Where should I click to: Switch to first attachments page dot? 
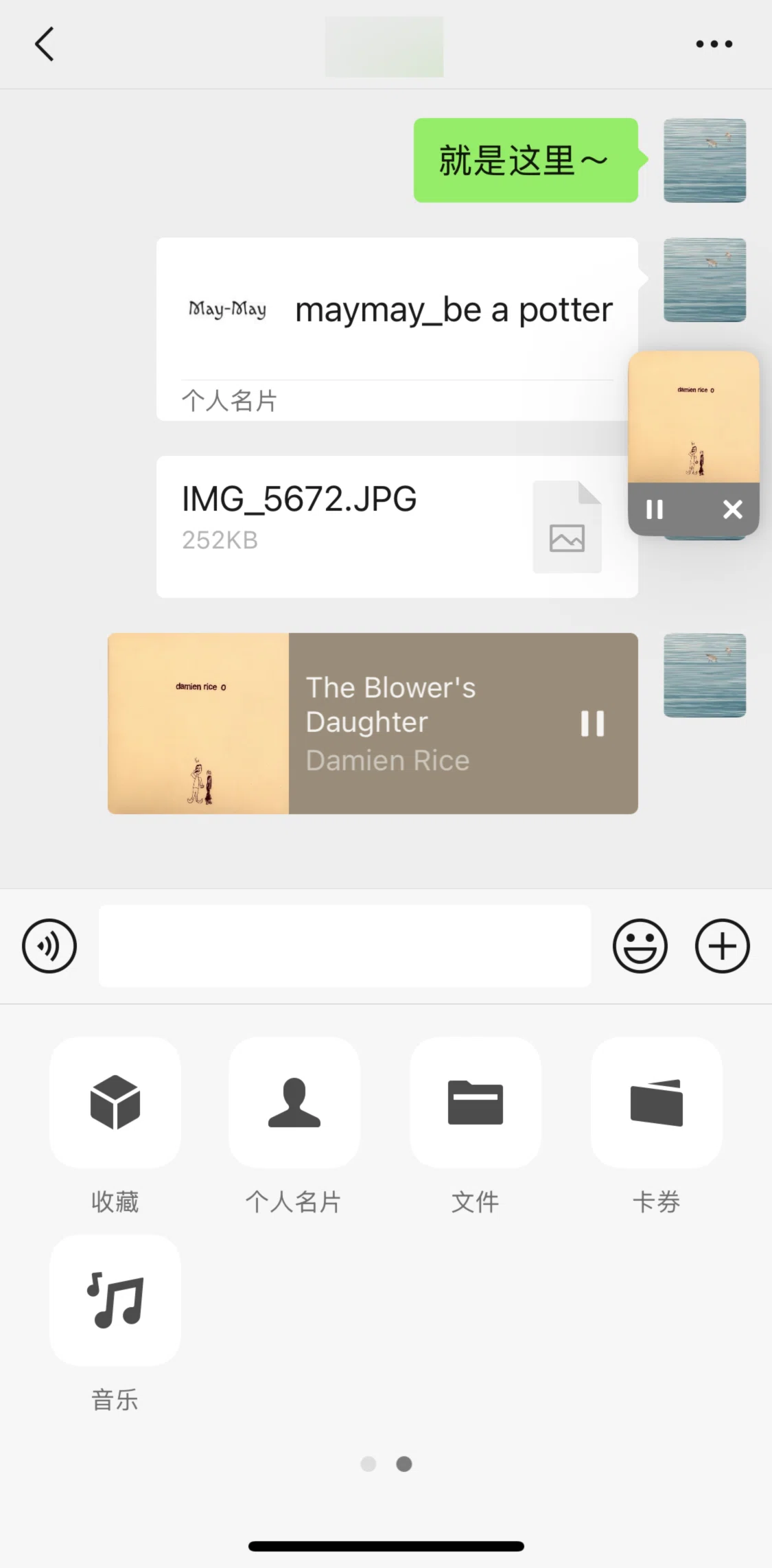point(369,1464)
